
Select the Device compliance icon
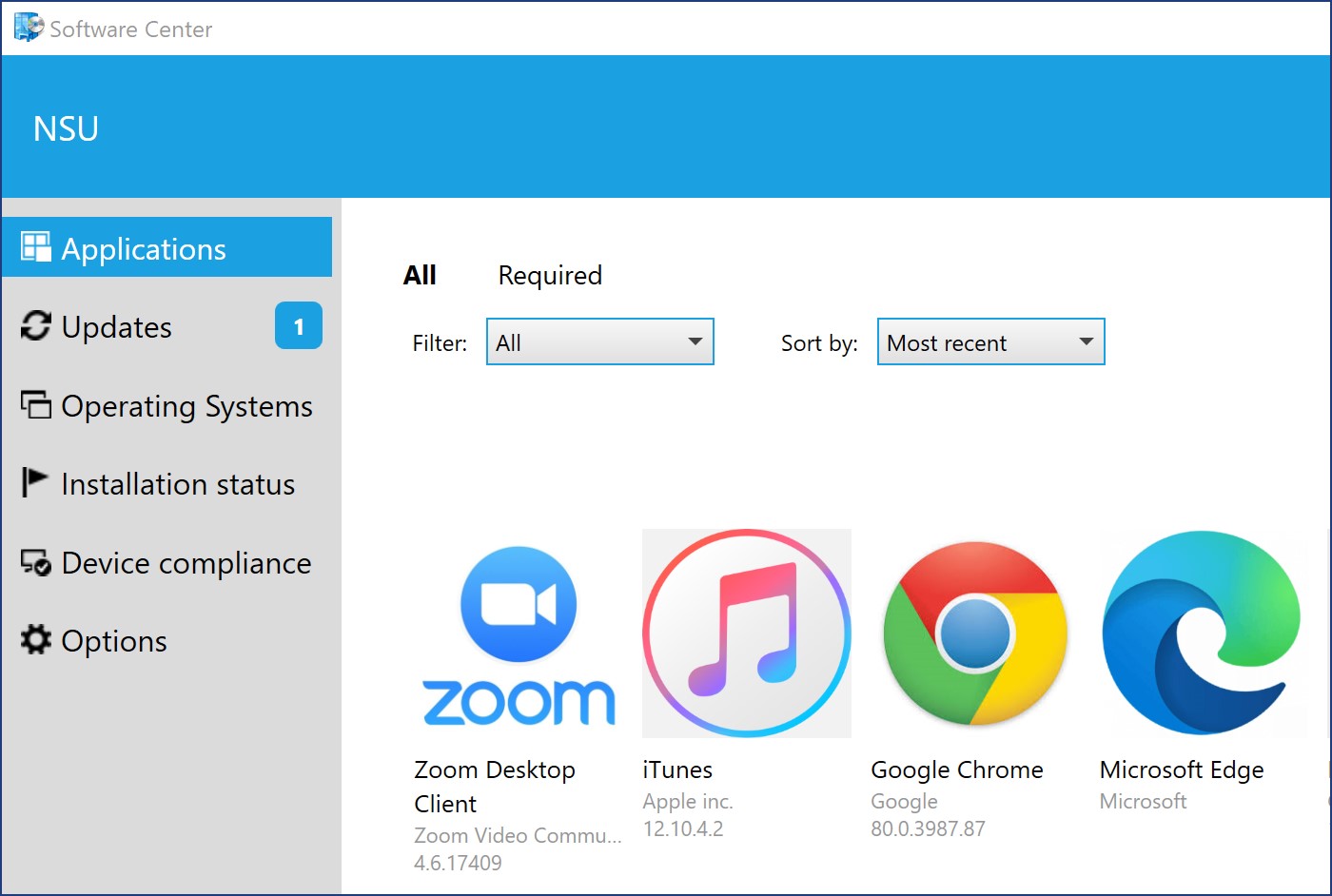[x=33, y=562]
